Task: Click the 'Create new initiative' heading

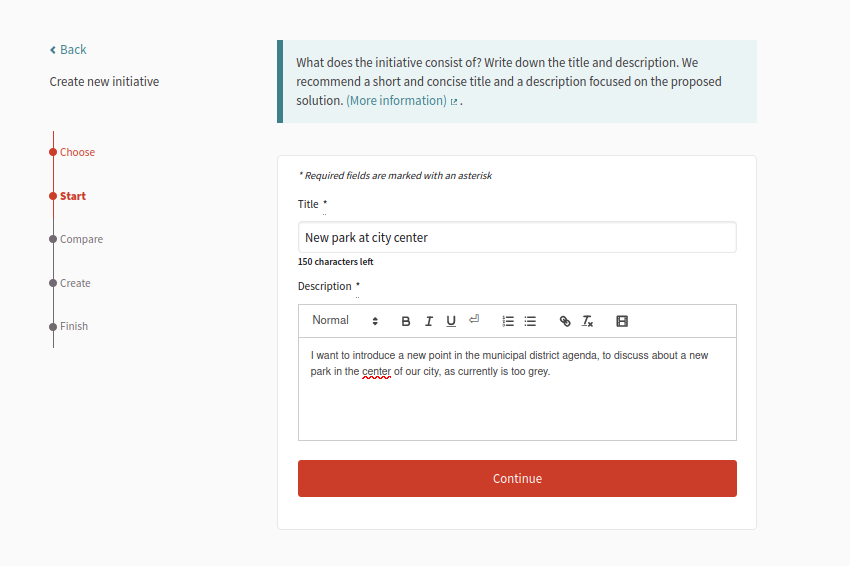Action: tap(104, 82)
